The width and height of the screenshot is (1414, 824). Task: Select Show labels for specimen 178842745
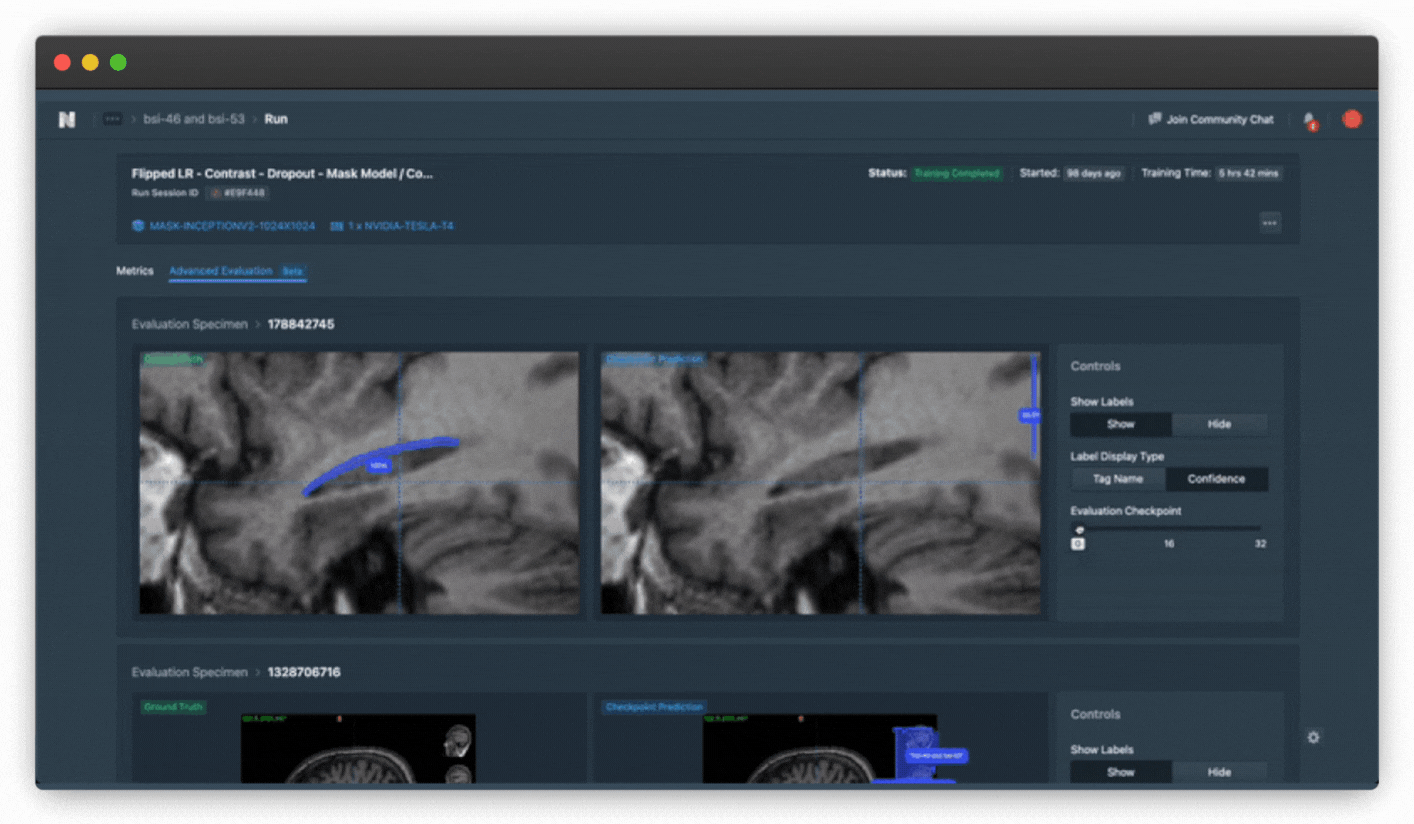1121,424
